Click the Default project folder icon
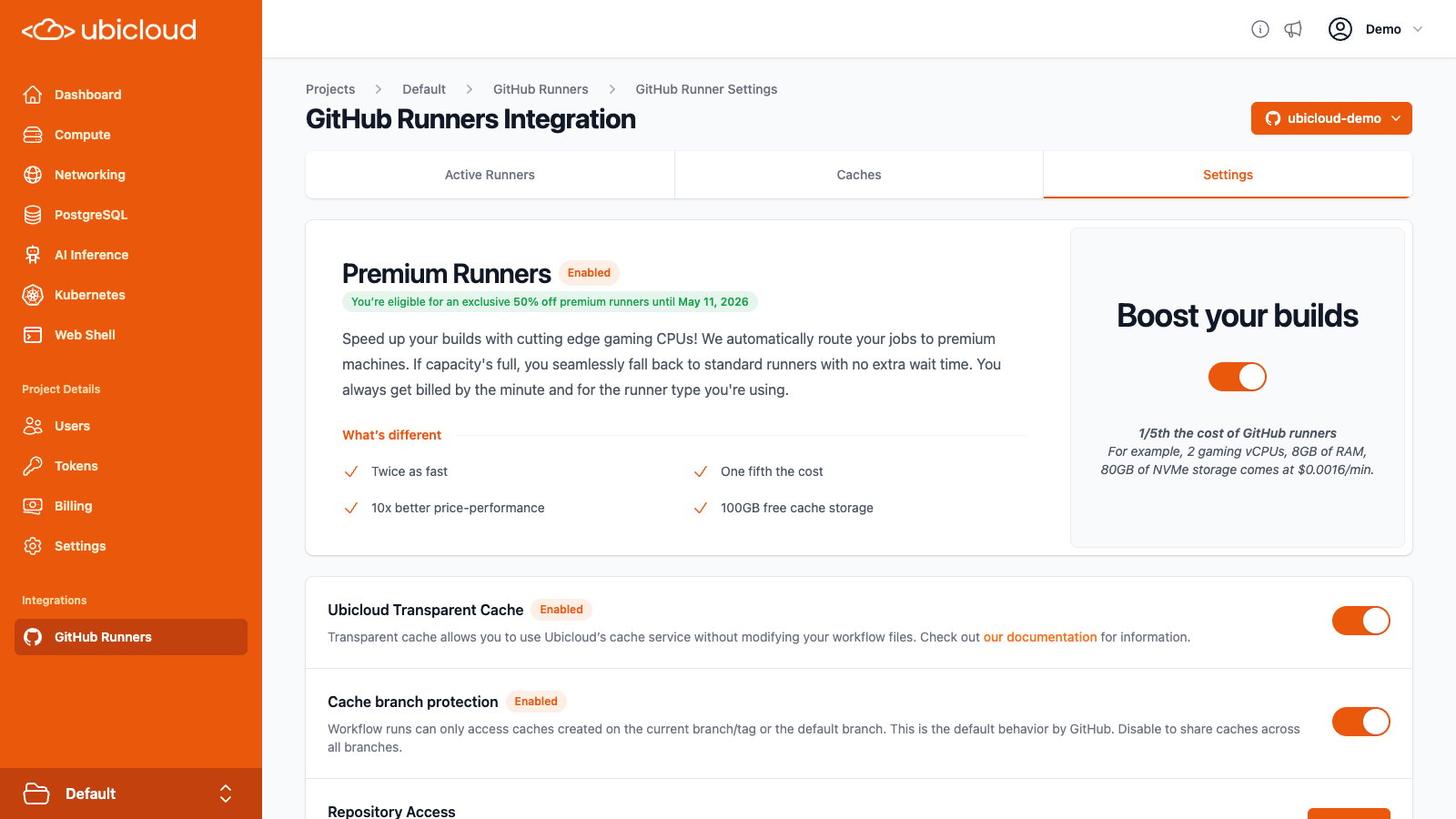 (x=36, y=794)
